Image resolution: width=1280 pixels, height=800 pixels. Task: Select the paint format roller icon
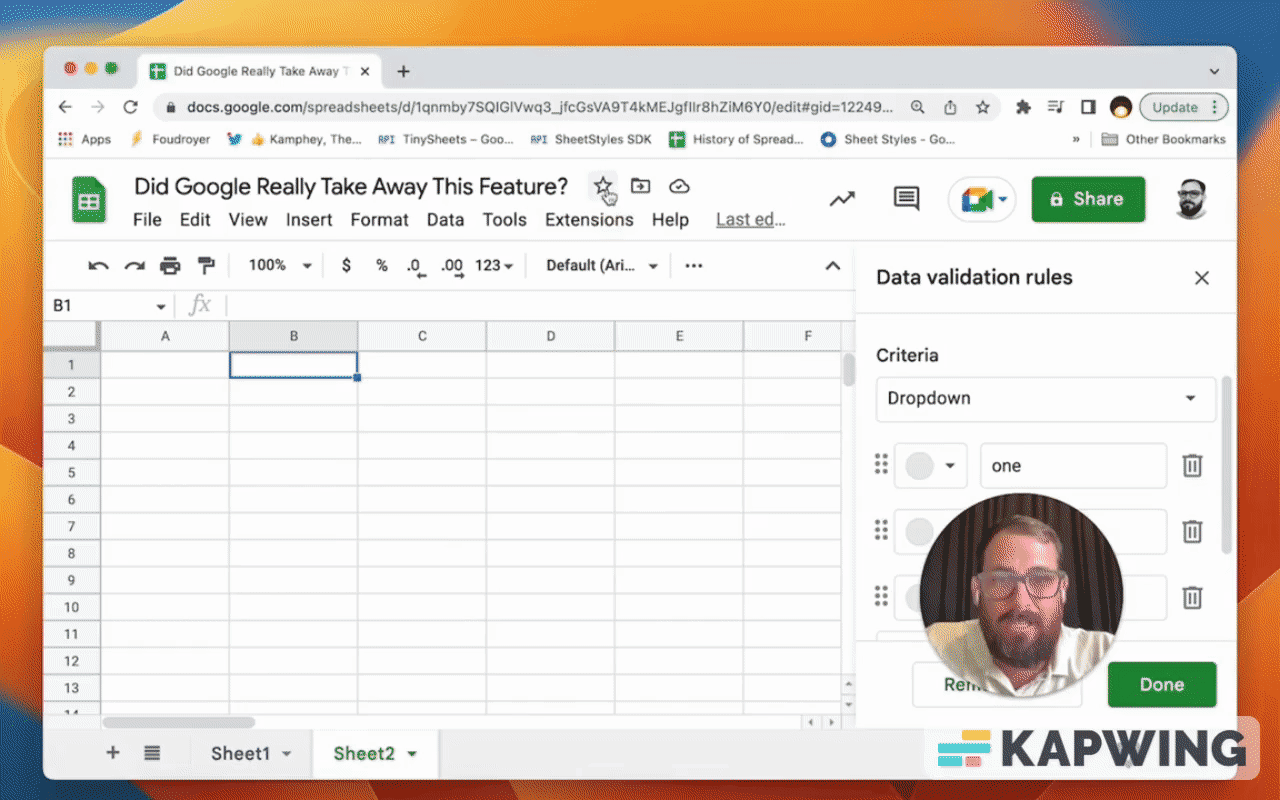tap(206, 266)
